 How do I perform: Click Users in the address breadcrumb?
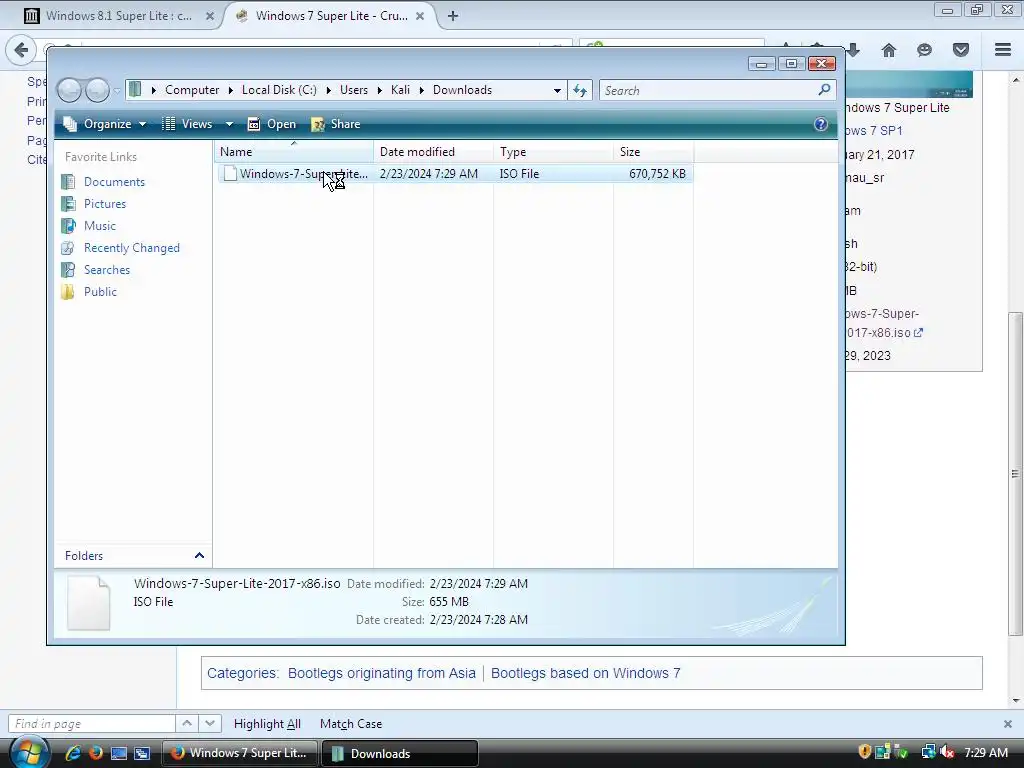point(353,90)
